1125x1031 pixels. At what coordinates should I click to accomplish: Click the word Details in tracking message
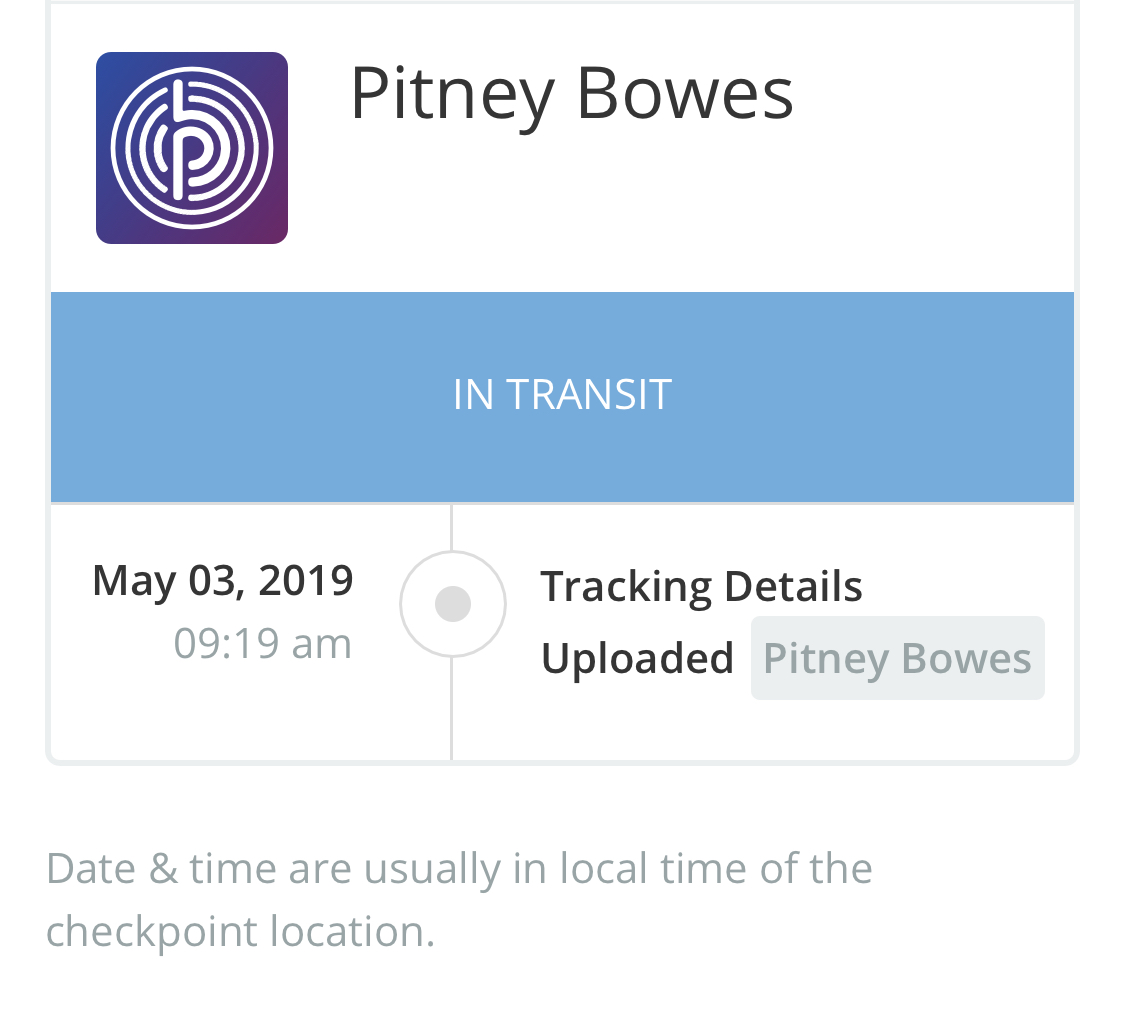793,585
